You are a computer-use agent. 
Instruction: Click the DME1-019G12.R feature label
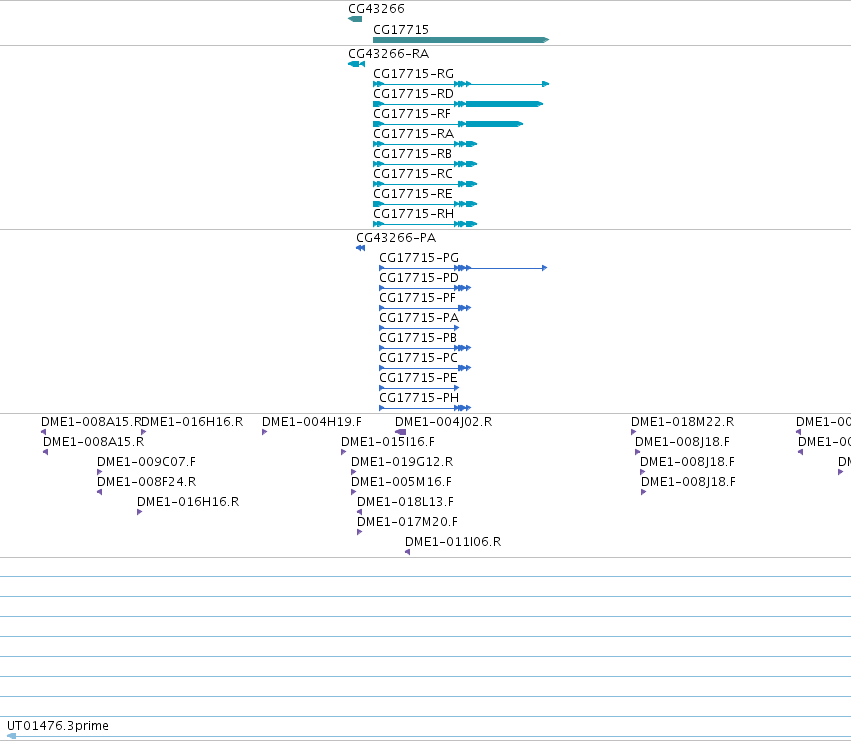[x=402, y=463]
